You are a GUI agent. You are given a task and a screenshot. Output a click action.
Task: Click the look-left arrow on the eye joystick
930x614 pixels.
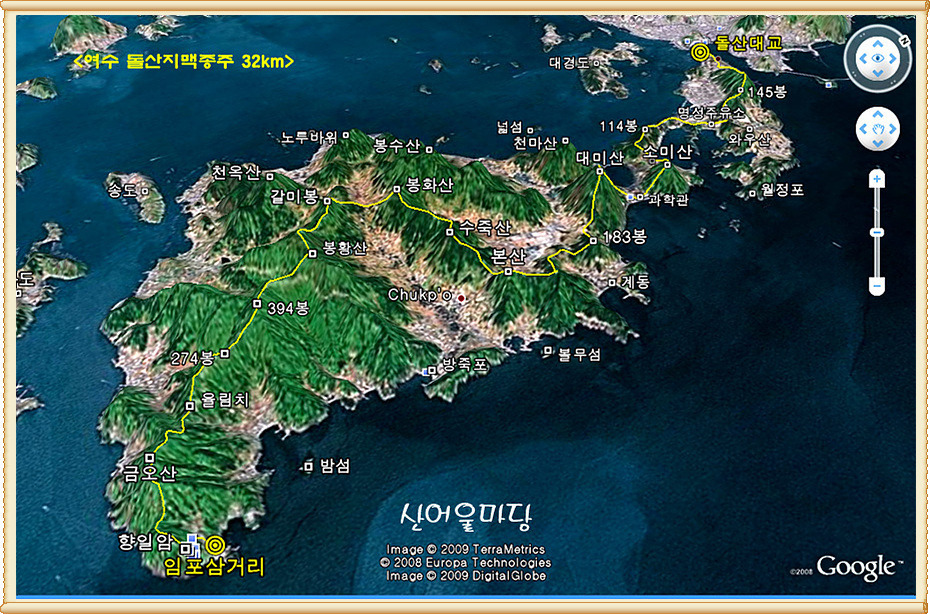tap(863, 58)
